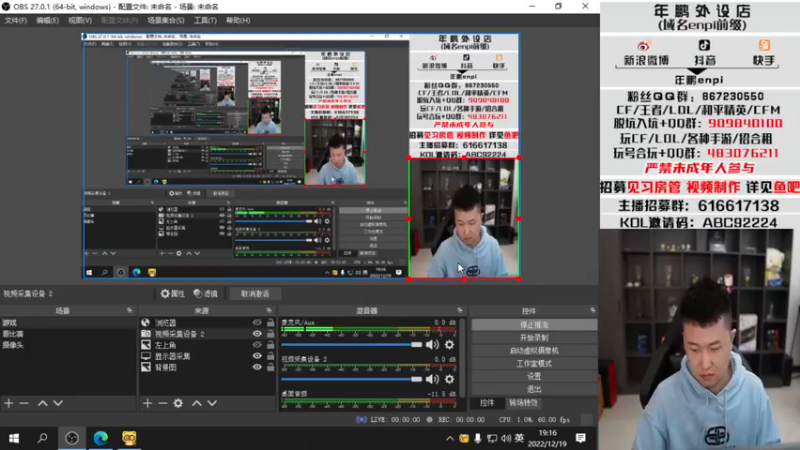Open source properties gear below sources list
Screen dimensions: 800x450
178,403
